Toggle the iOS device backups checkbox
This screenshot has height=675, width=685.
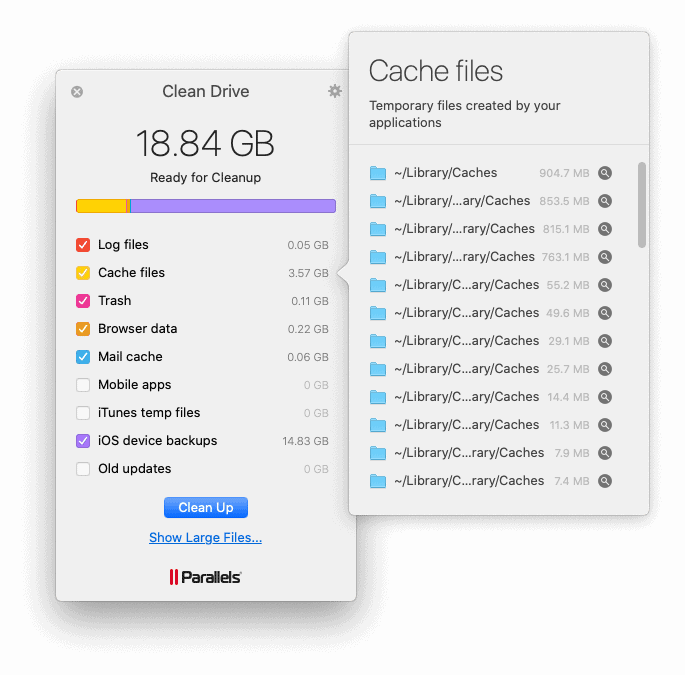click(x=83, y=441)
